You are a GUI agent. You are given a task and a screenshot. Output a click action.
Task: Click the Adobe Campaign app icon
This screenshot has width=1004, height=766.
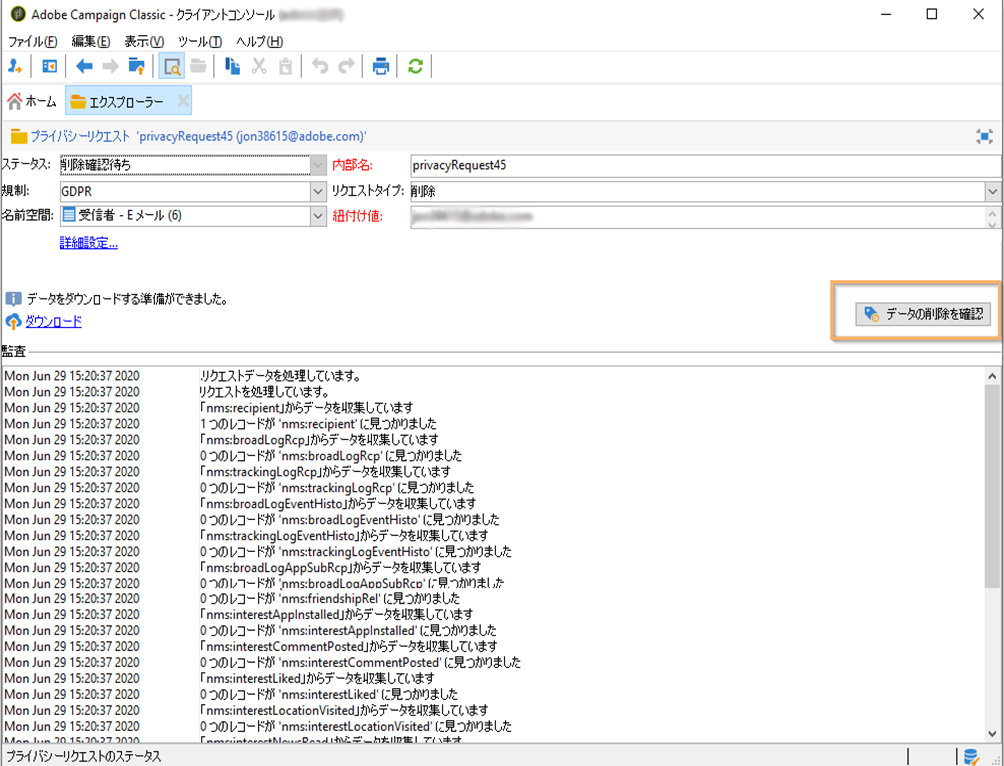18,14
